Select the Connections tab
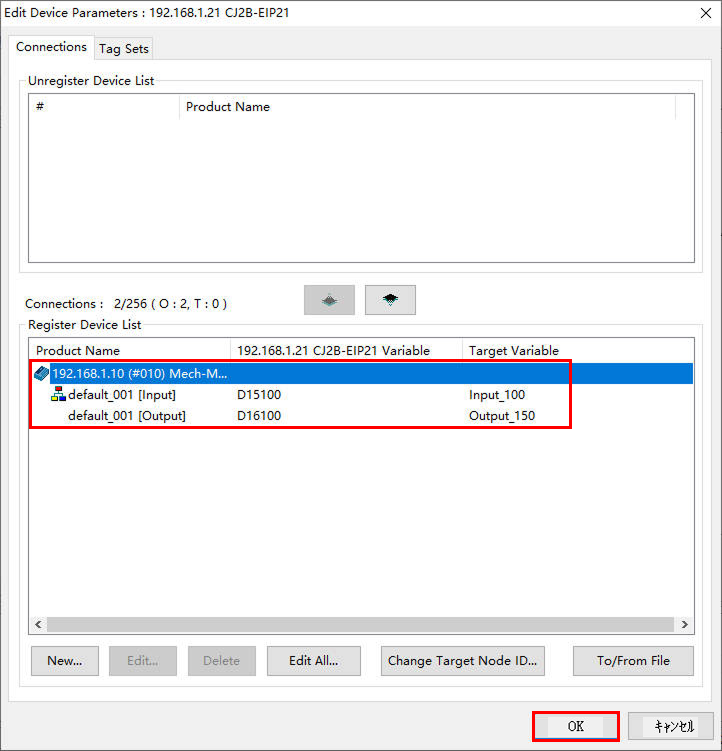The height and width of the screenshot is (751, 722). tap(51, 47)
